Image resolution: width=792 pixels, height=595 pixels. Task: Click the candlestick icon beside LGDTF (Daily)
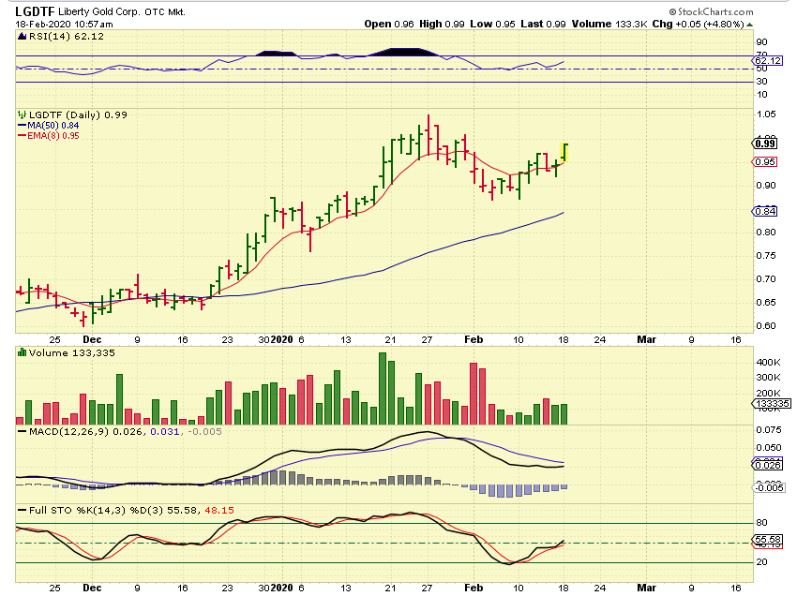[x=22, y=115]
